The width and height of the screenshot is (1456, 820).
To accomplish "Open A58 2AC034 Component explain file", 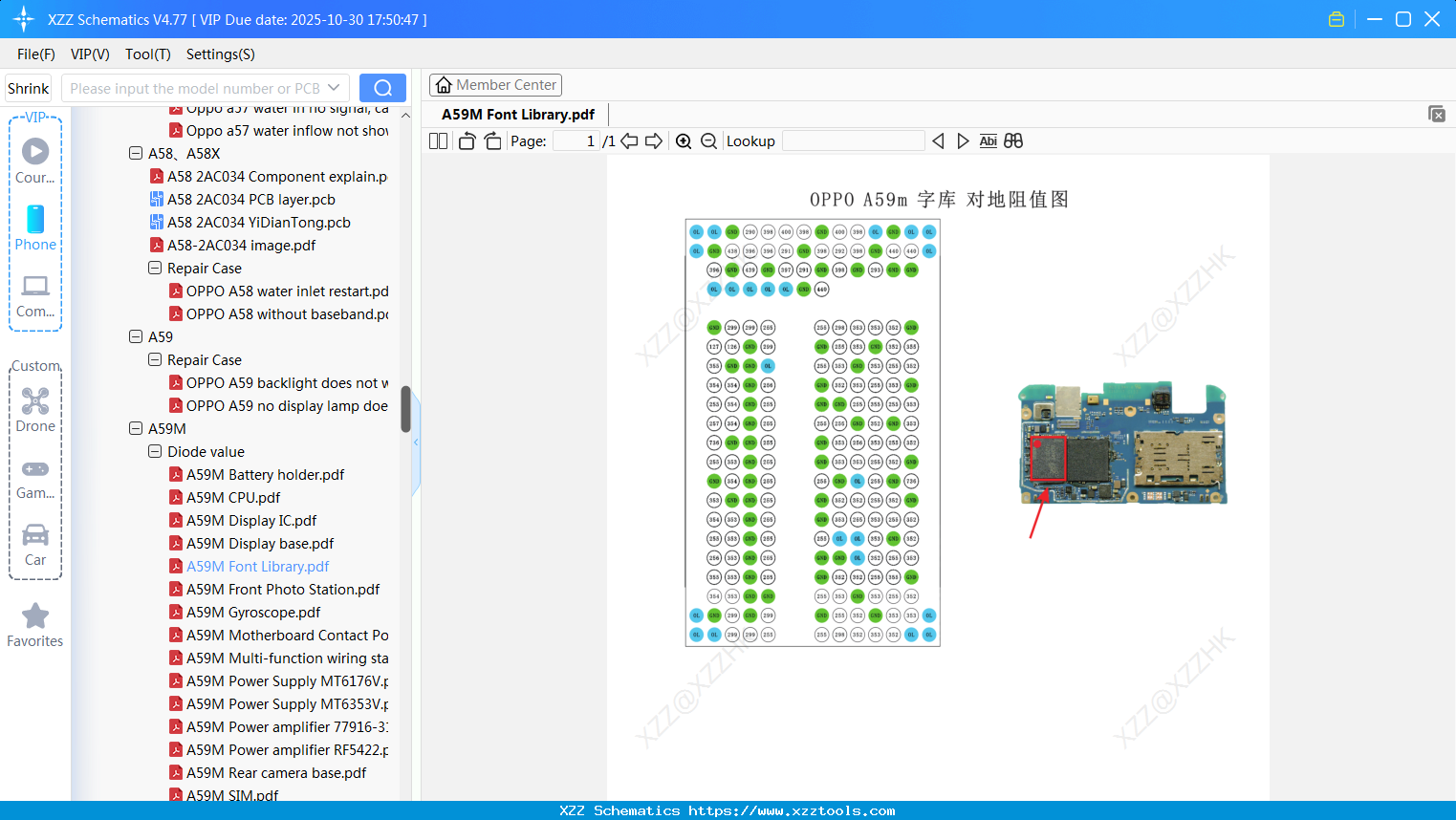I will point(269,176).
